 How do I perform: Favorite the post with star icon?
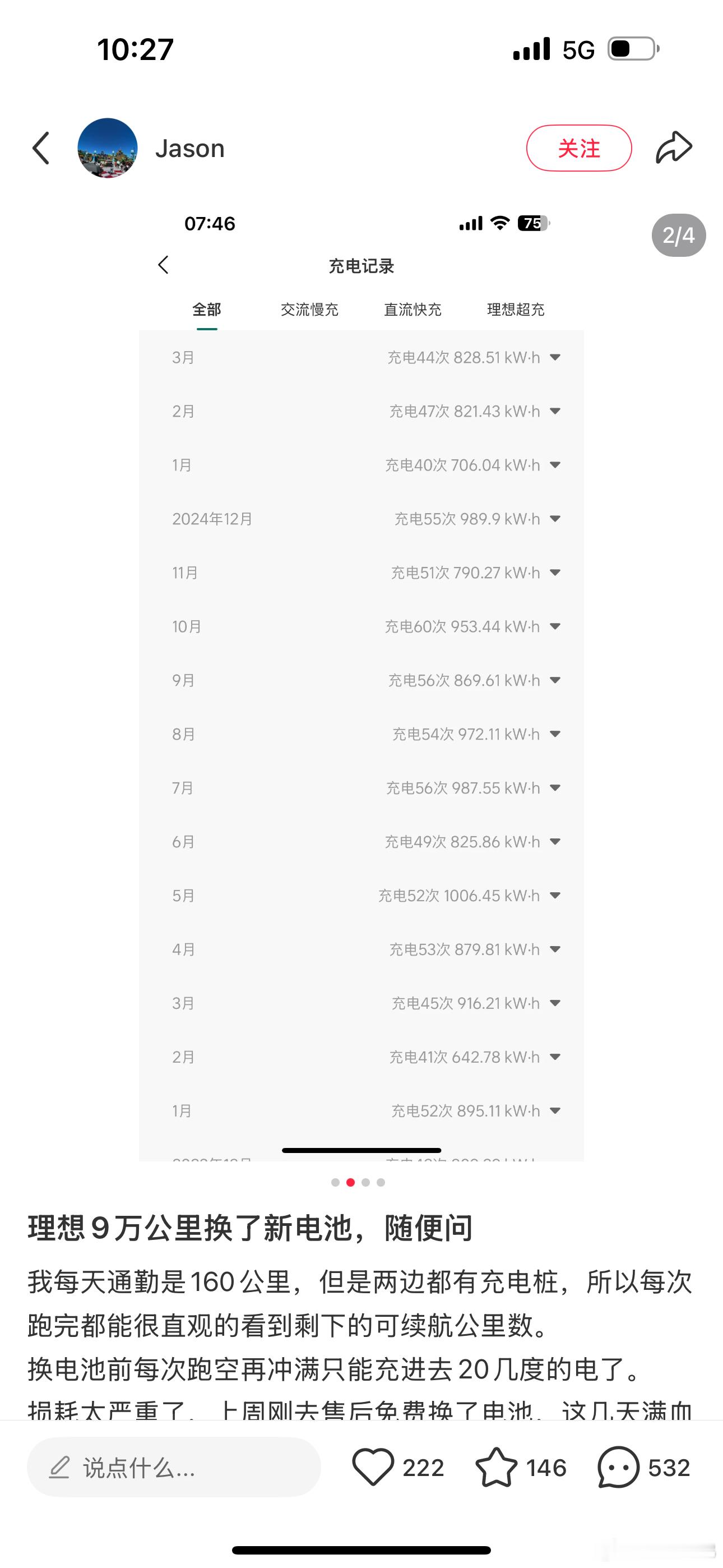(x=496, y=1468)
